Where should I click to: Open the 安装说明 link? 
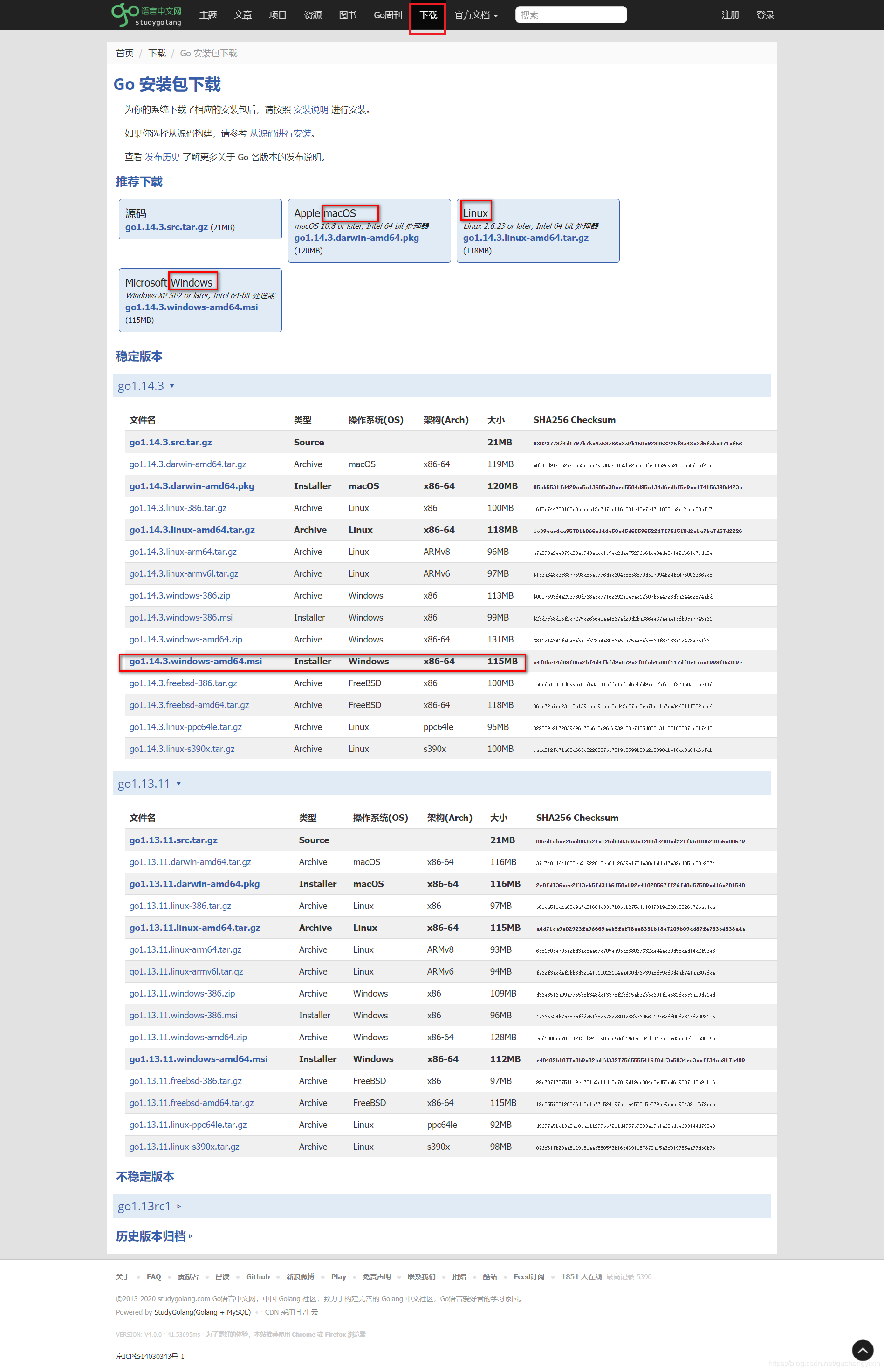tap(310, 109)
